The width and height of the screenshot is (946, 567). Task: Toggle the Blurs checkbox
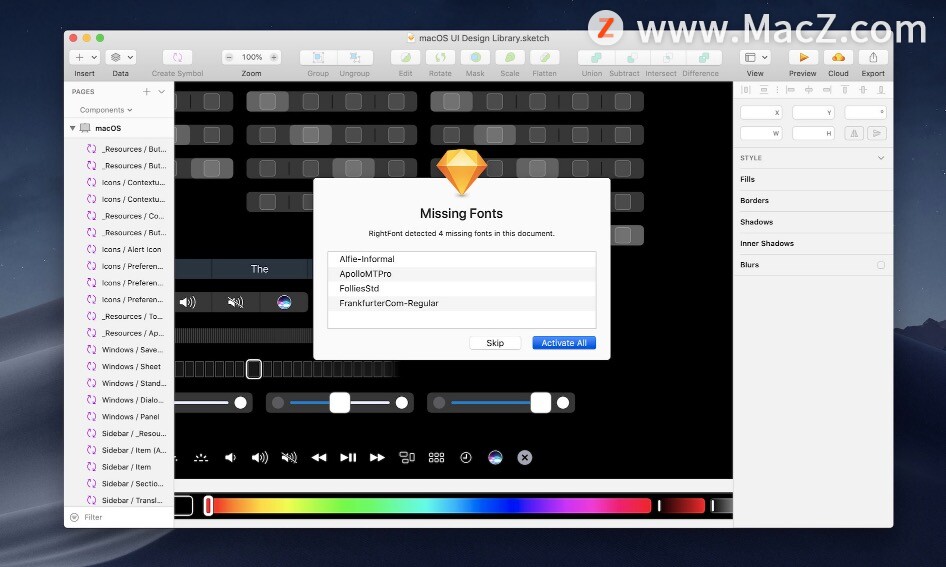click(881, 265)
